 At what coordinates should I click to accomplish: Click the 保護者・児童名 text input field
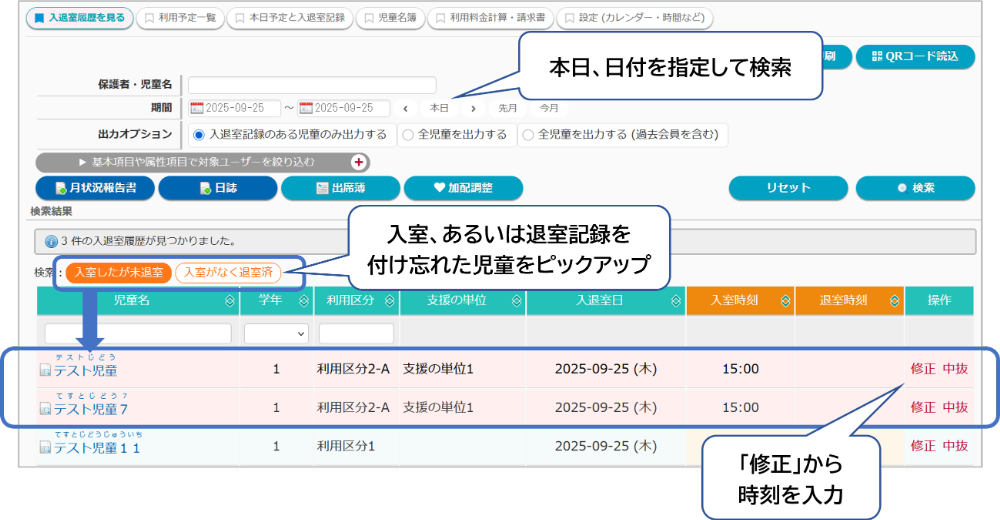[x=312, y=85]
